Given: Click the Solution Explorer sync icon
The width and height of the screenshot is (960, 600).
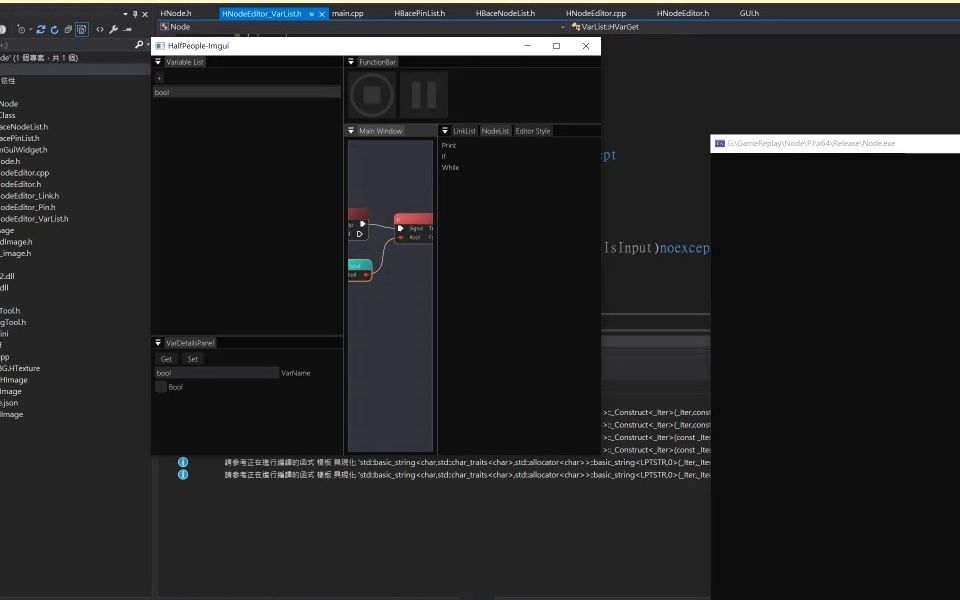Looking at the screenshot, I should tap(40, 29).
